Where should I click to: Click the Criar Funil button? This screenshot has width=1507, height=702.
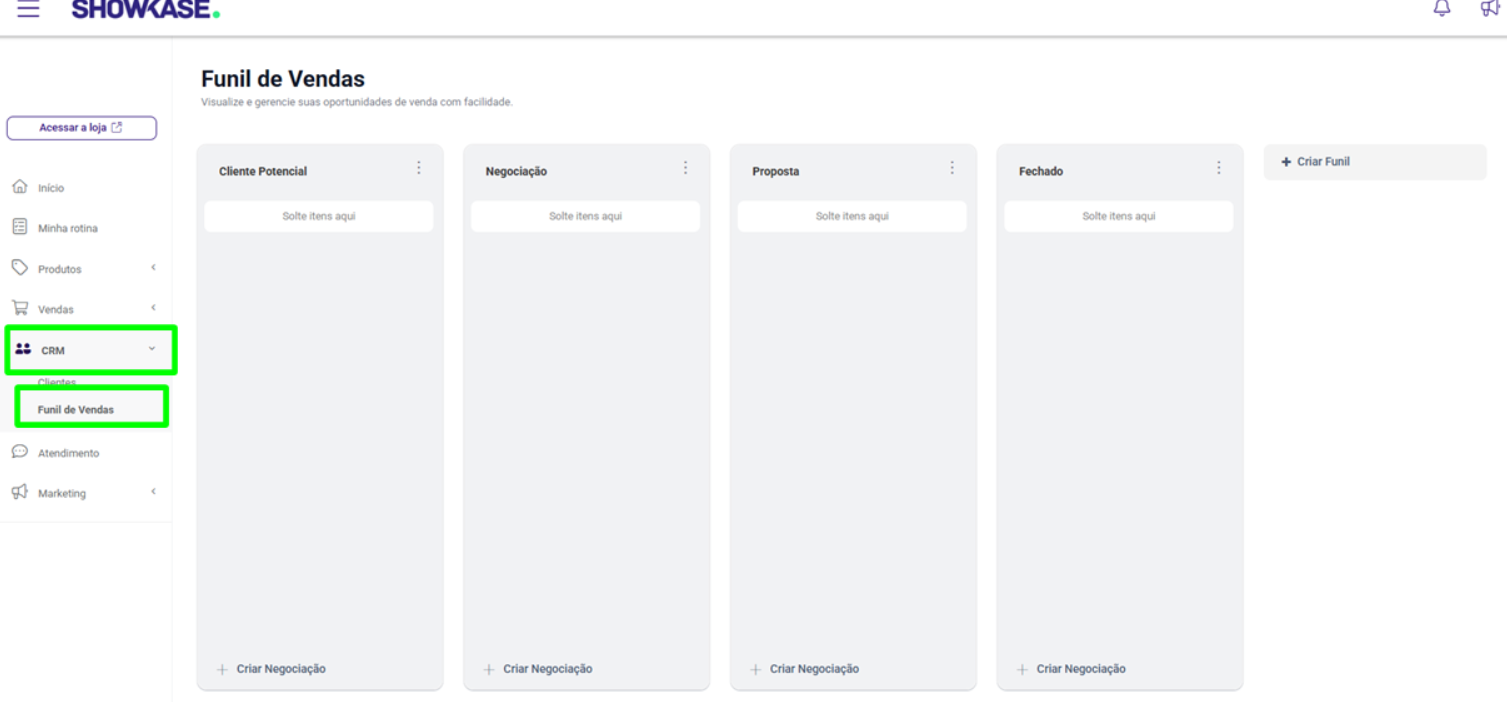click(1322, 162)
